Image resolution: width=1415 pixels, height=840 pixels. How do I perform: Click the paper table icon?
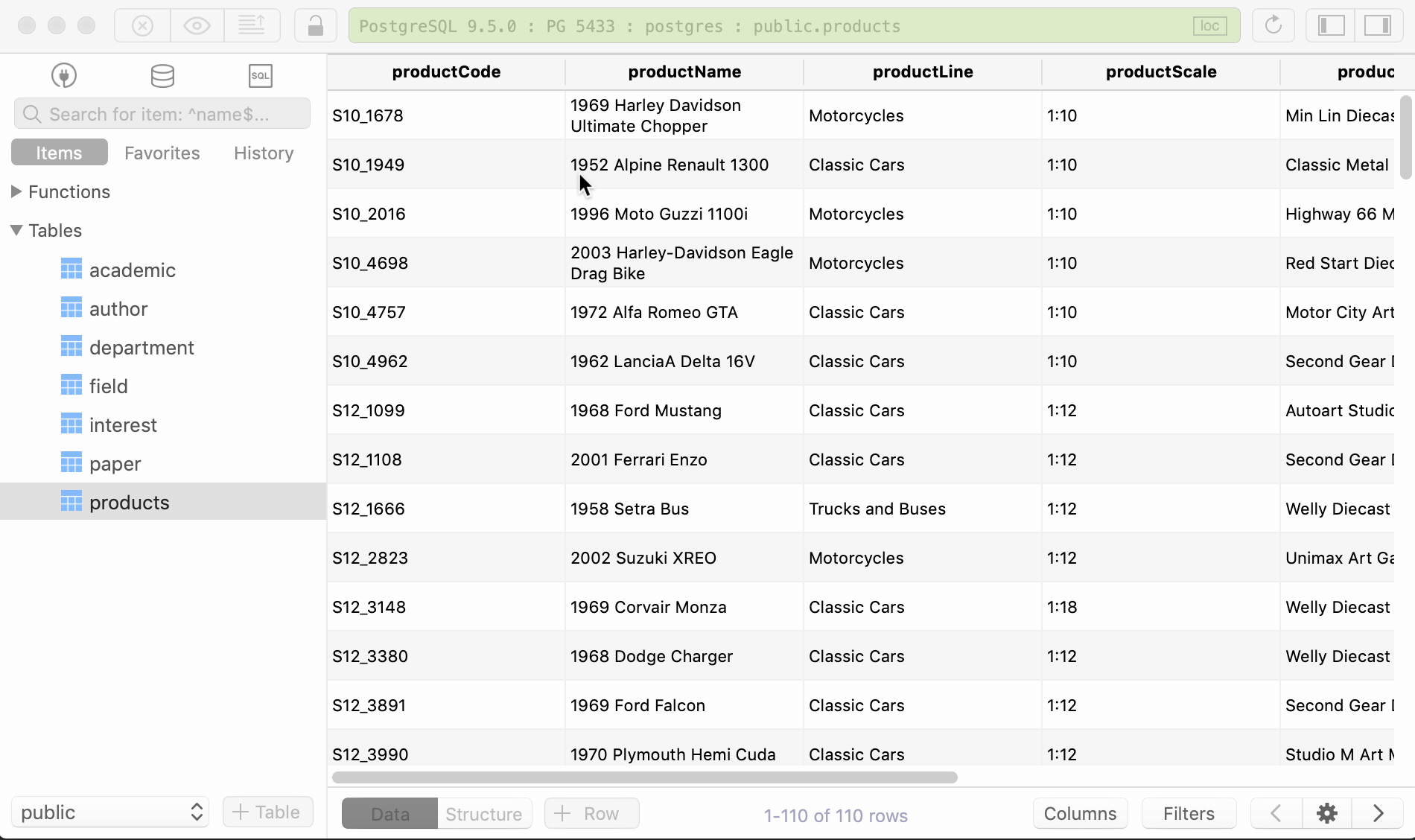[71, 463]
